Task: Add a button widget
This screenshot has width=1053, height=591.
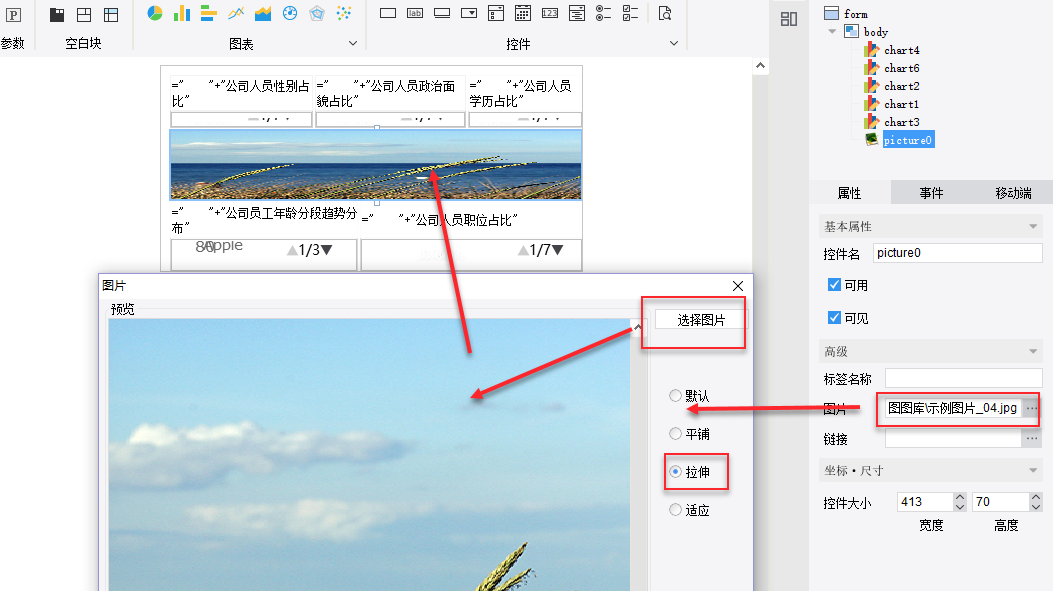Action: pyautogui.click(x=442, y=13)
